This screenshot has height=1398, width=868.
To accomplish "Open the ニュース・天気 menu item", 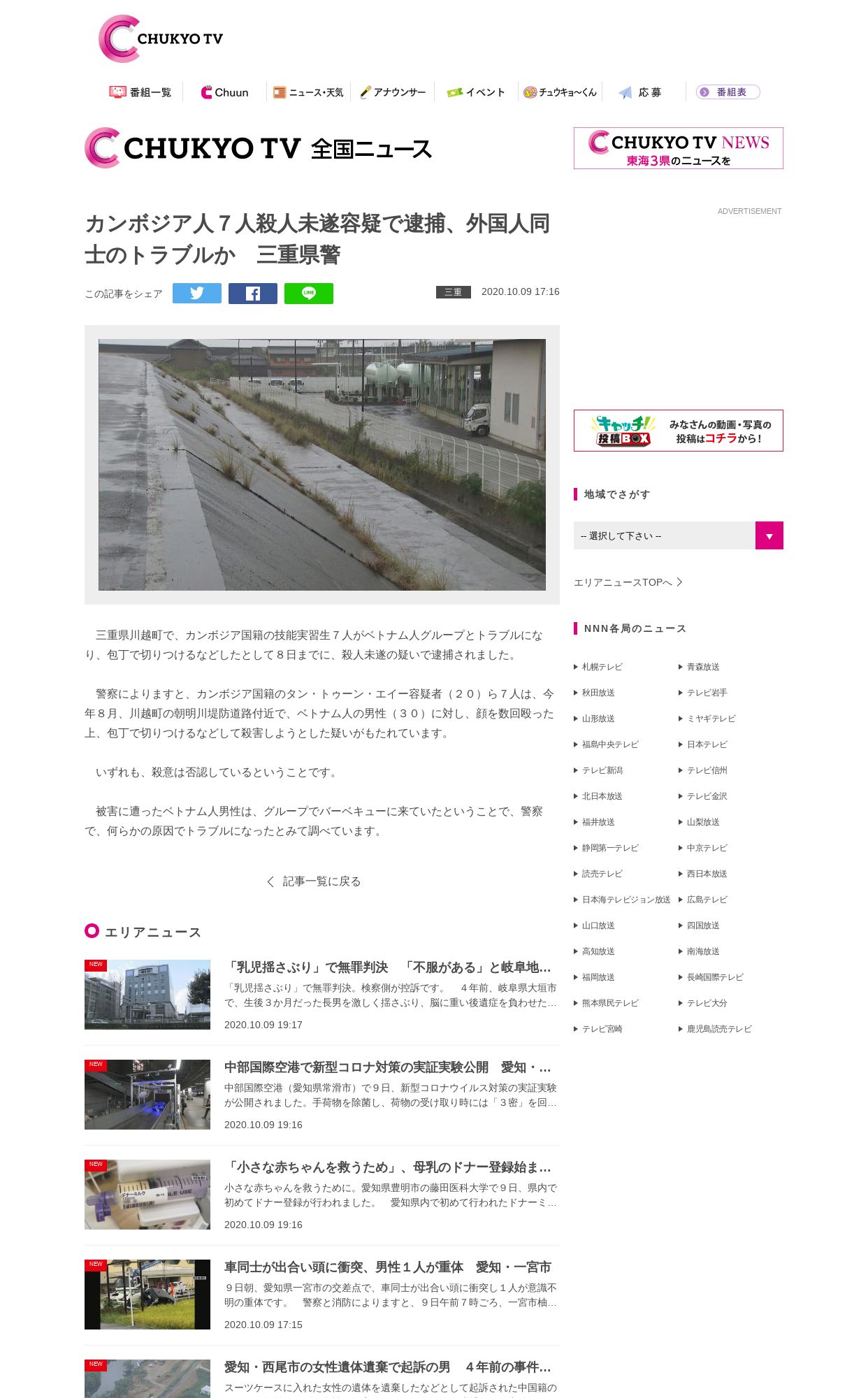I will [x=308, y=92].
